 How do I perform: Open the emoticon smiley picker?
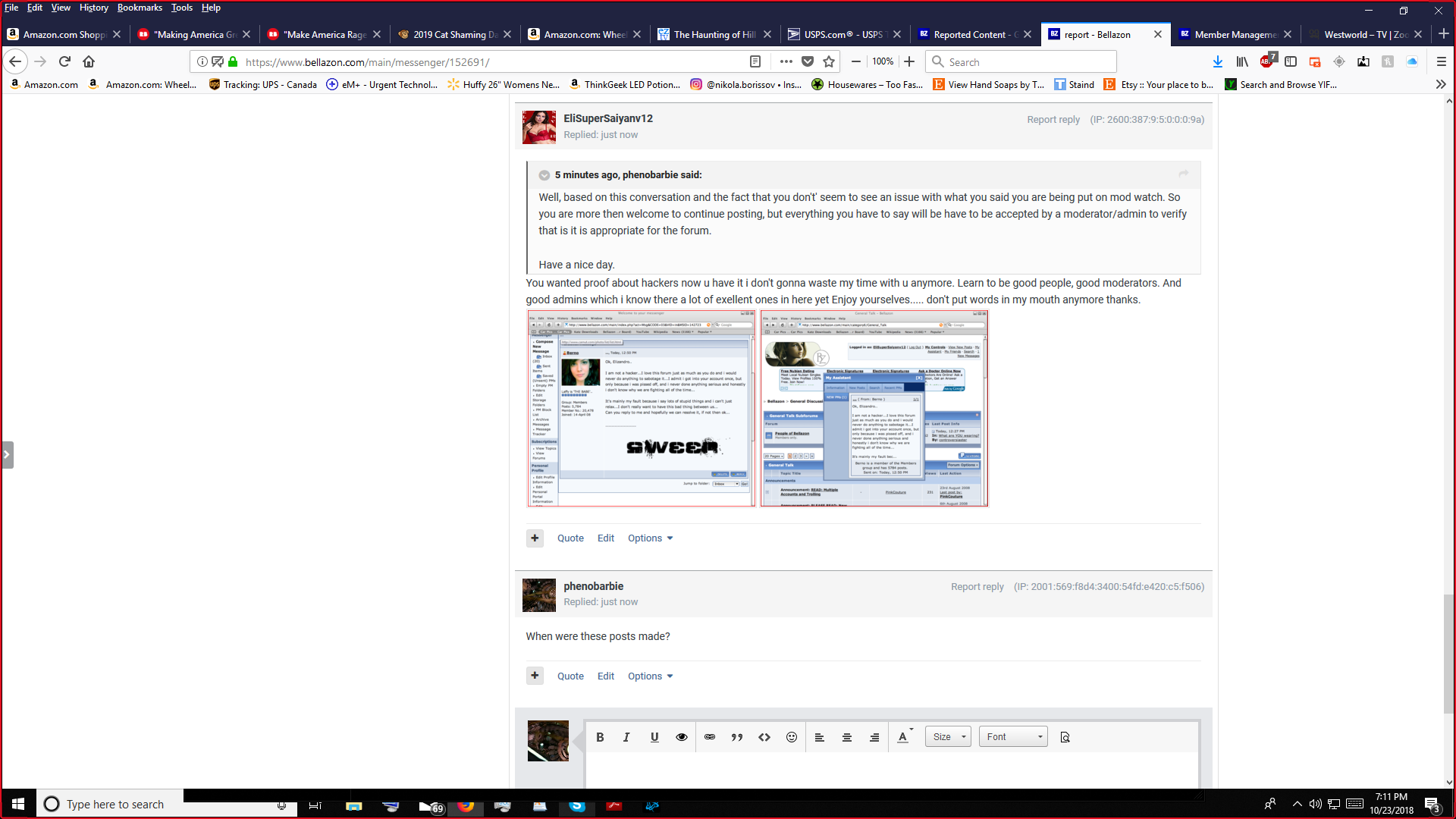tap(792, 737)
